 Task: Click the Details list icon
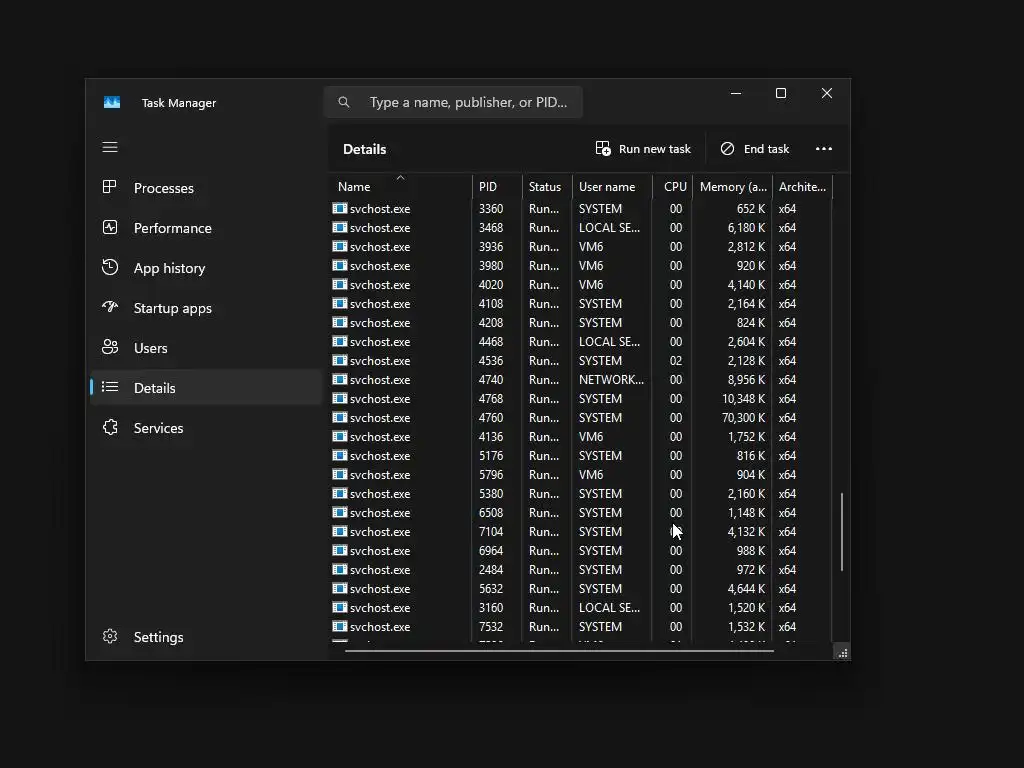click(110, 387)
